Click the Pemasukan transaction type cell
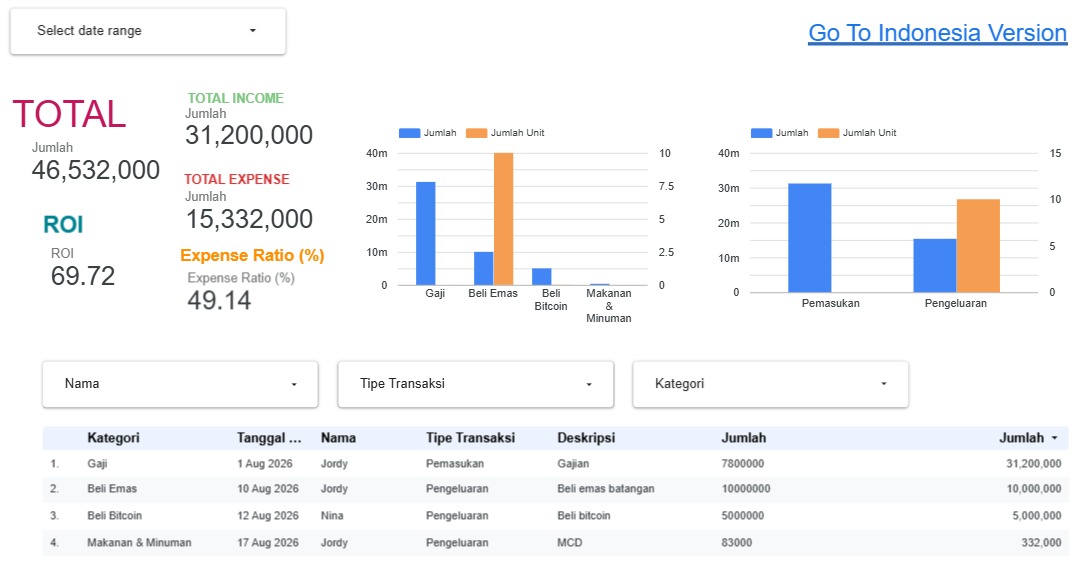 [455, 463]
